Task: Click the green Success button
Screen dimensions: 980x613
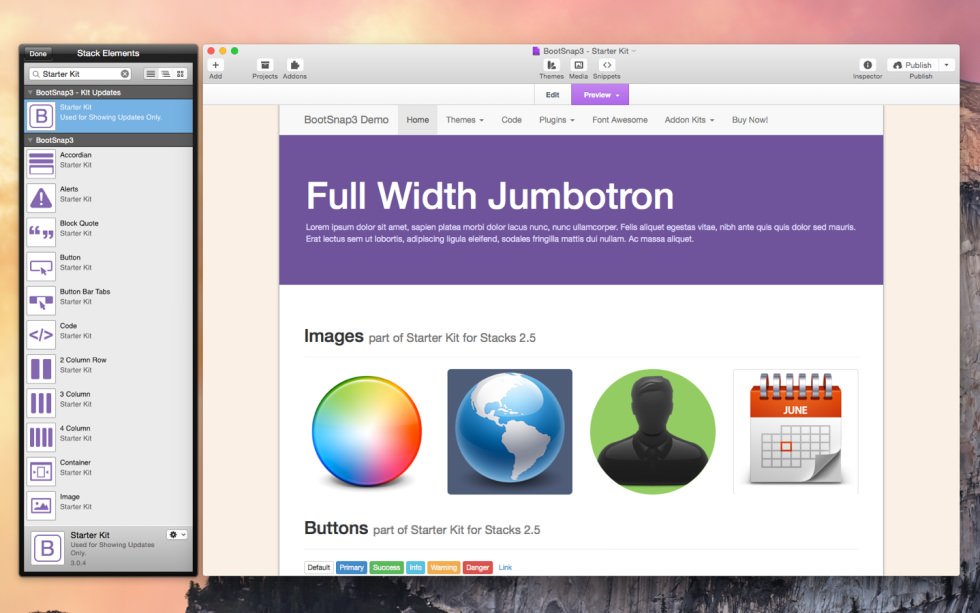Action: tap(386, 567)
